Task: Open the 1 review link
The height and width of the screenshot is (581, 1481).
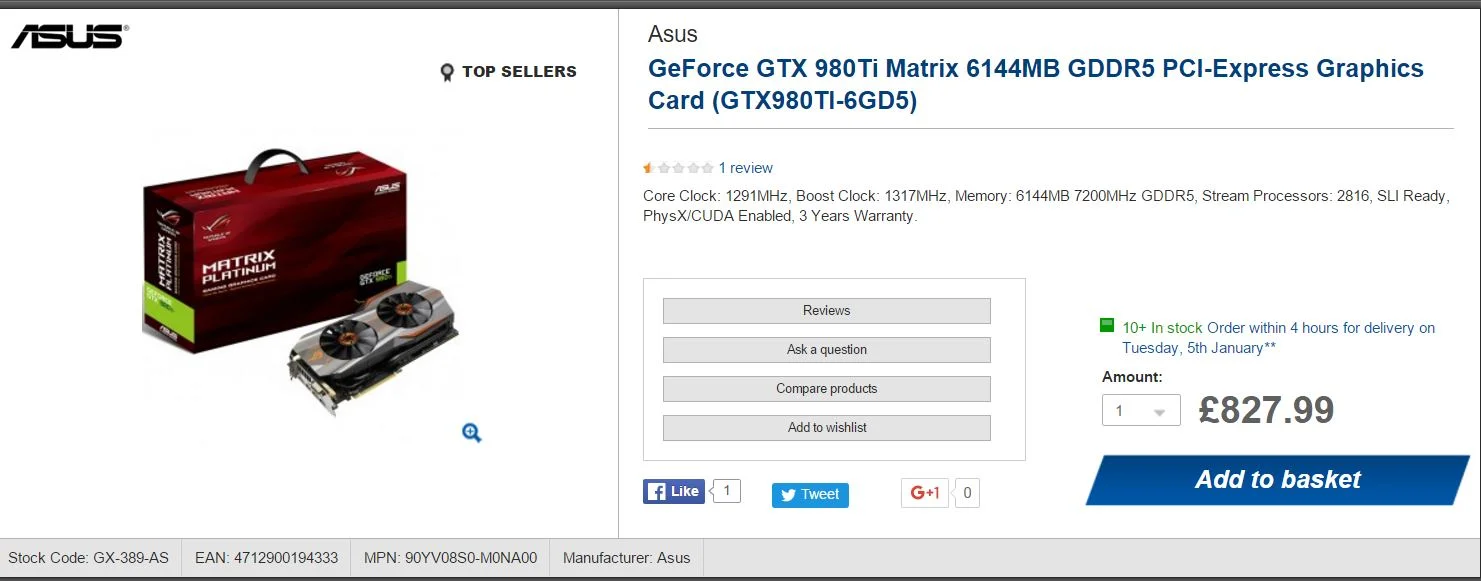Action: pyautogui.click(x=746, y=168)
